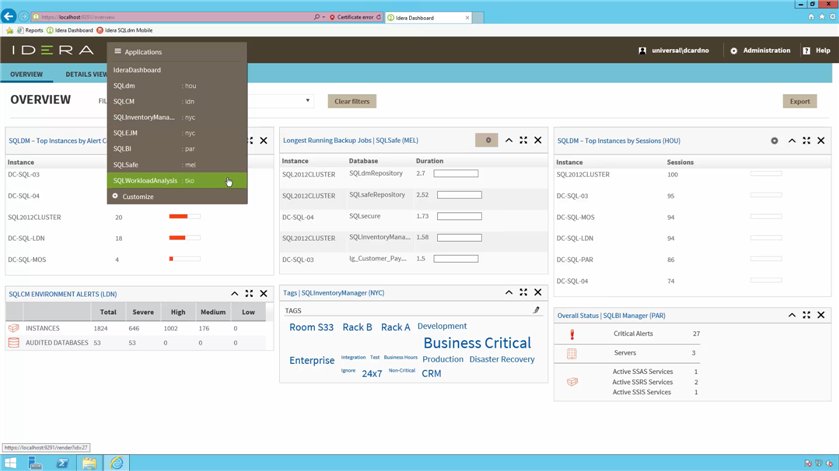Select SQLdm in Applications menu
Image resolution: width=839 pixels, height=471 pixels.
[x=177, y=86]
